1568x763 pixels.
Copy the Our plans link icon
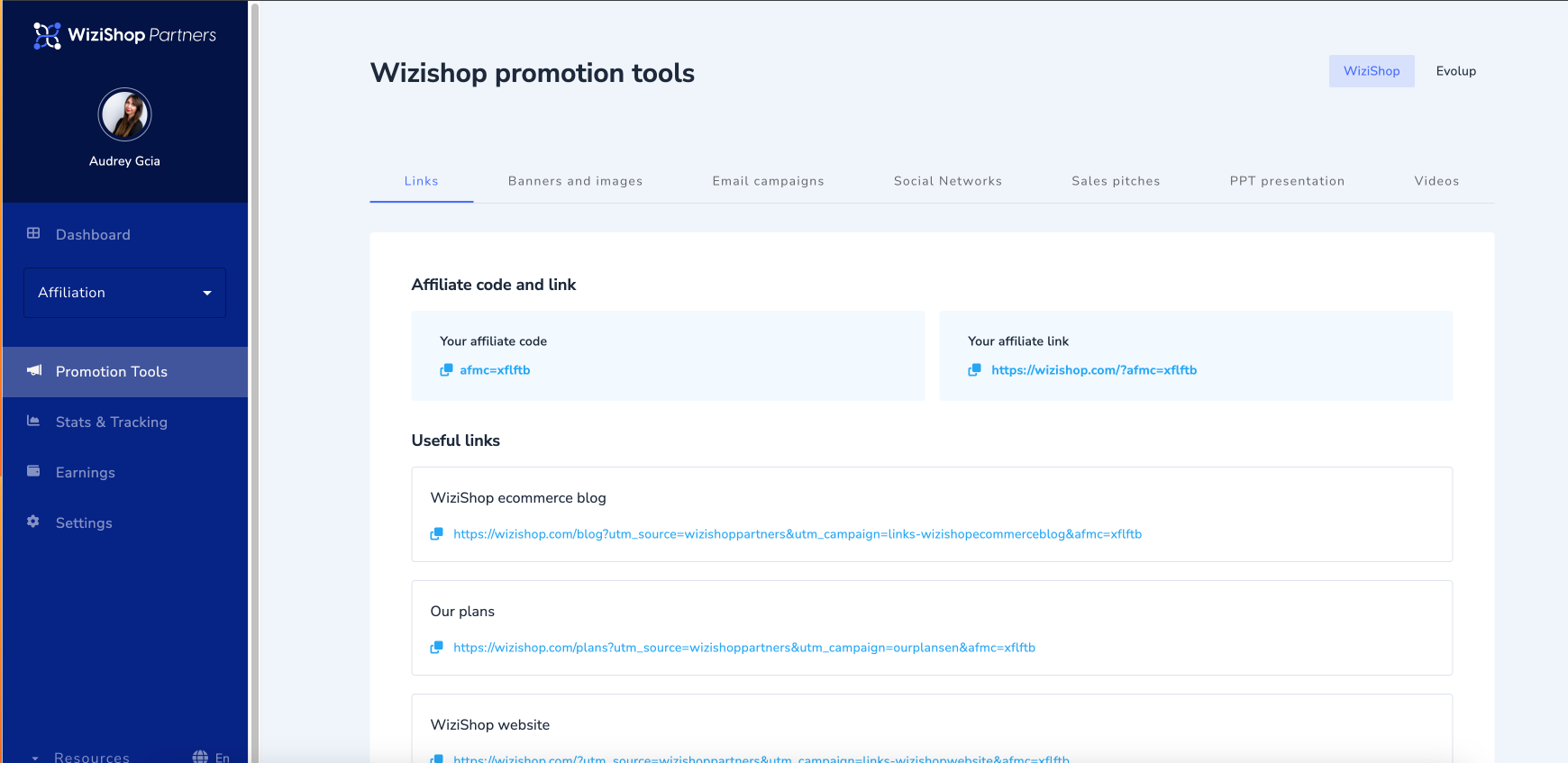(x=436, y=648)
